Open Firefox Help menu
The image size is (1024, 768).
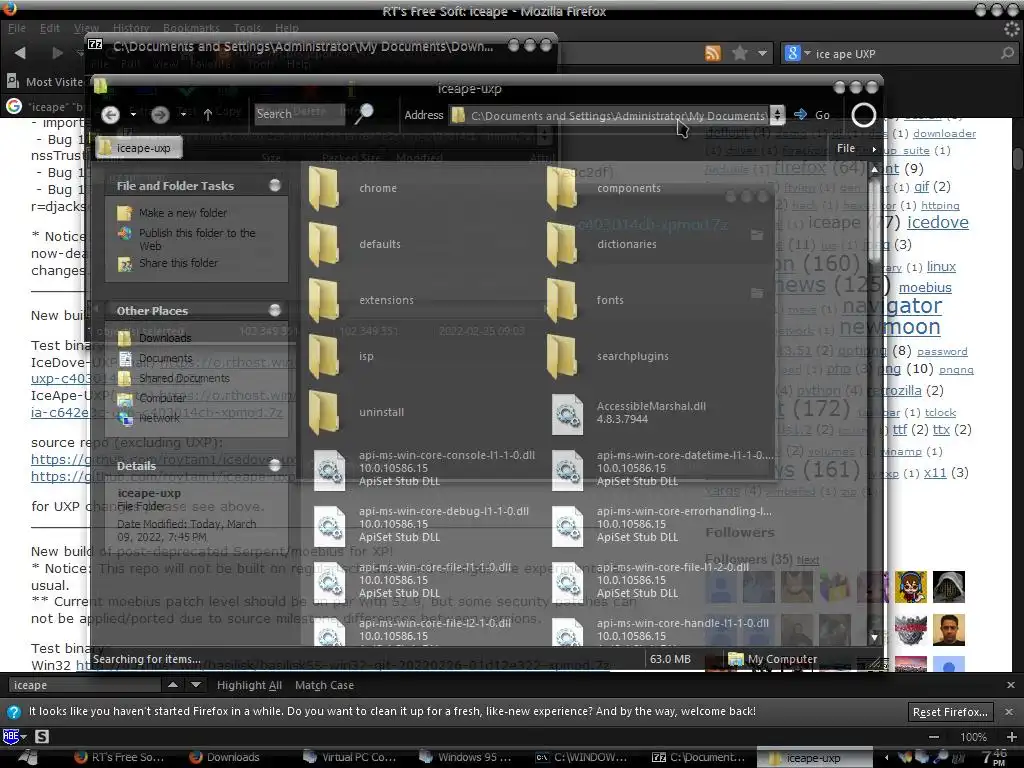[x=287, y=28]
